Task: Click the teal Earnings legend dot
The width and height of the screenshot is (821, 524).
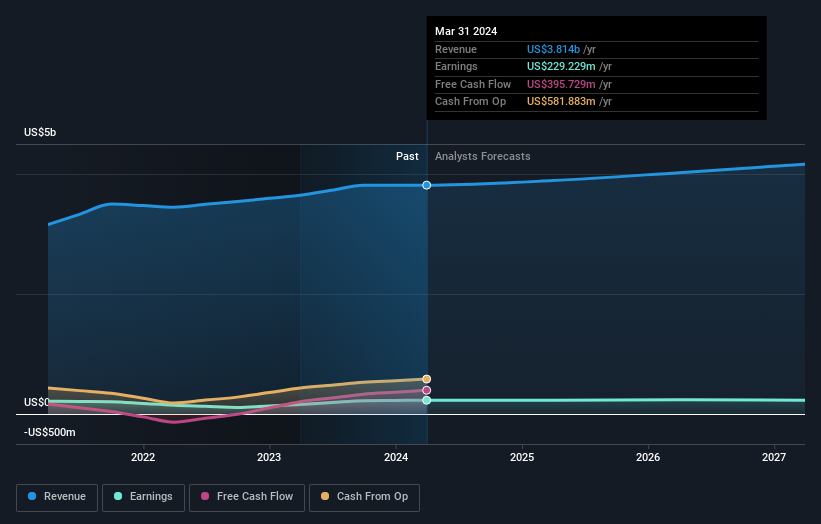Action: pos(118,496)
